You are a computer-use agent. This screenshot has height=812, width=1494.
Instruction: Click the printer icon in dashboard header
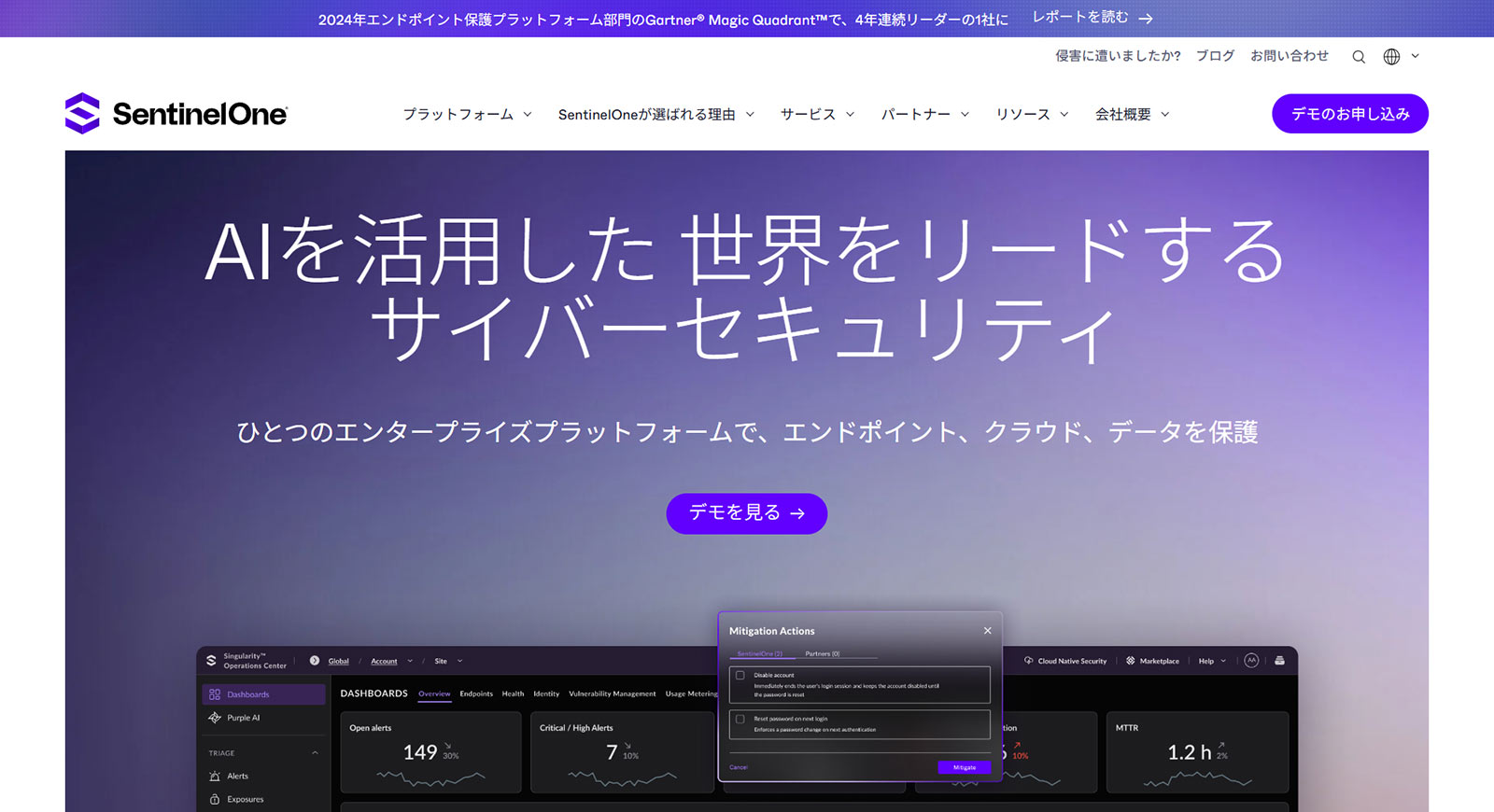1279,661
